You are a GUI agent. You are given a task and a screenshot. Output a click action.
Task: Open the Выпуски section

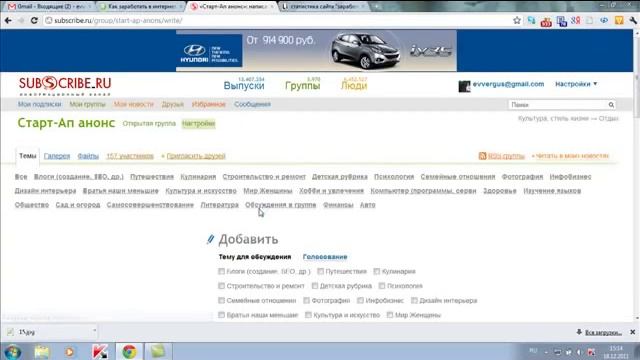pos(244,86)
